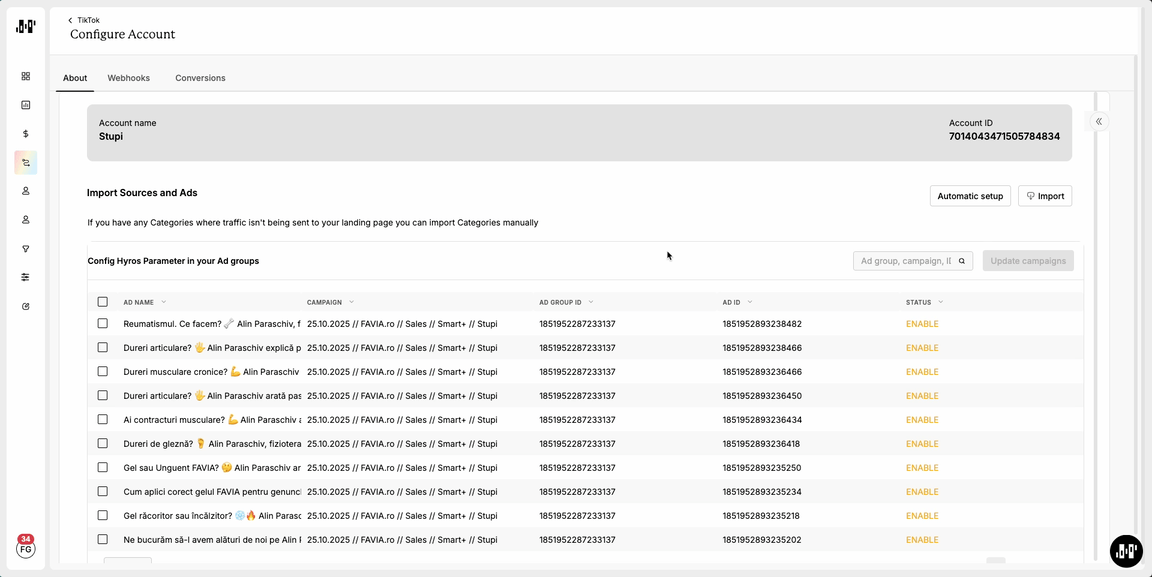Switch to the Webhooks tab

pos(129,78)
